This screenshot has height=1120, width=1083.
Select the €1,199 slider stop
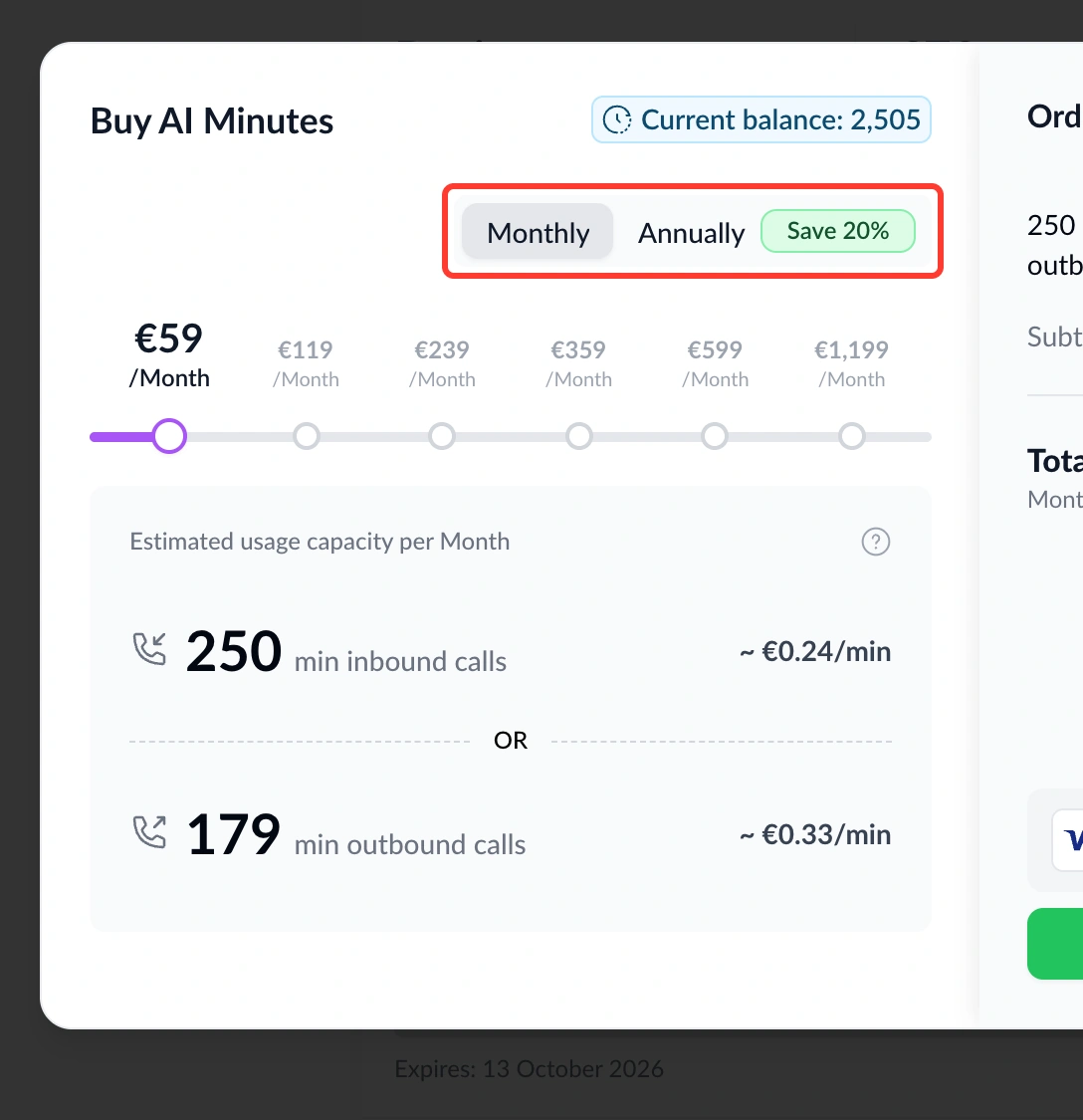click(x=851, y=436)
